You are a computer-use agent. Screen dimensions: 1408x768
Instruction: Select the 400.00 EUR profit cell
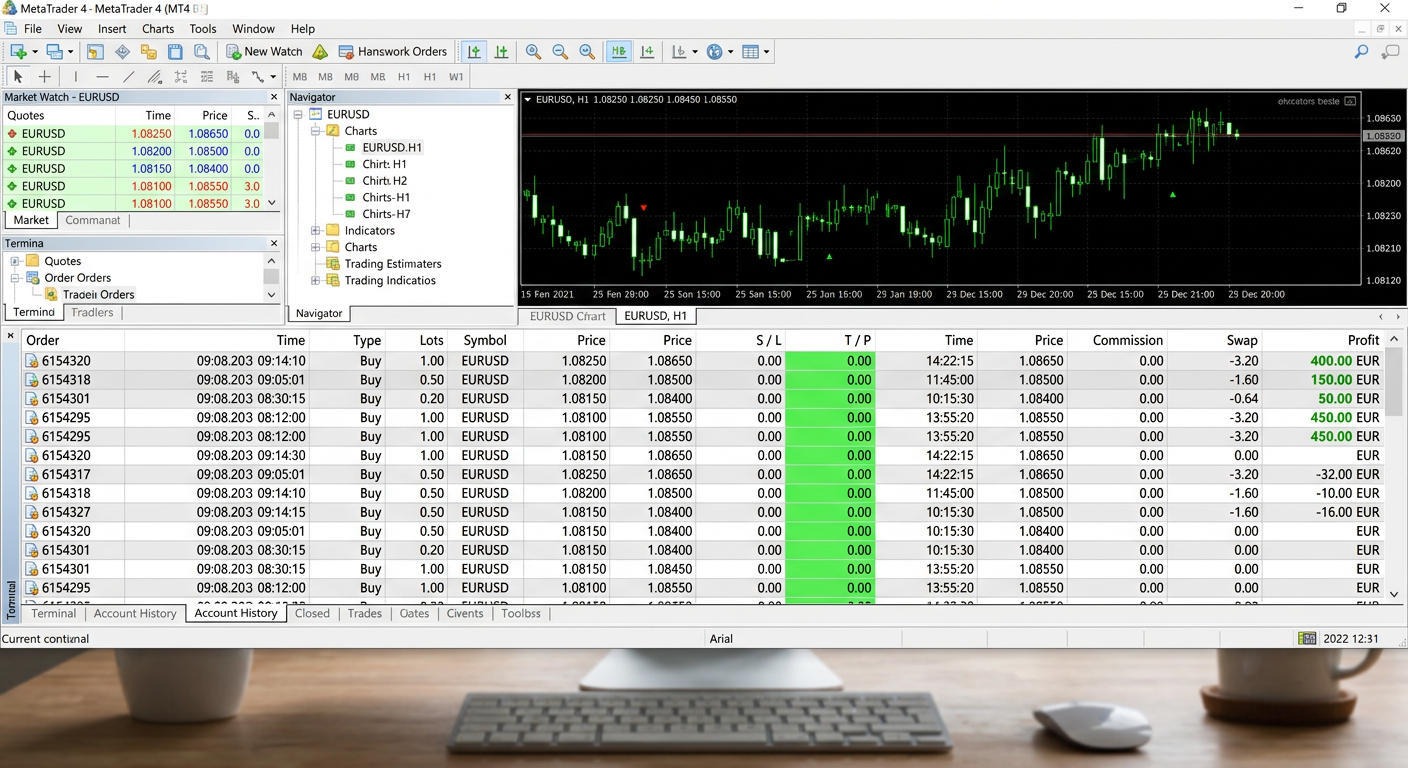[1323, 361]
